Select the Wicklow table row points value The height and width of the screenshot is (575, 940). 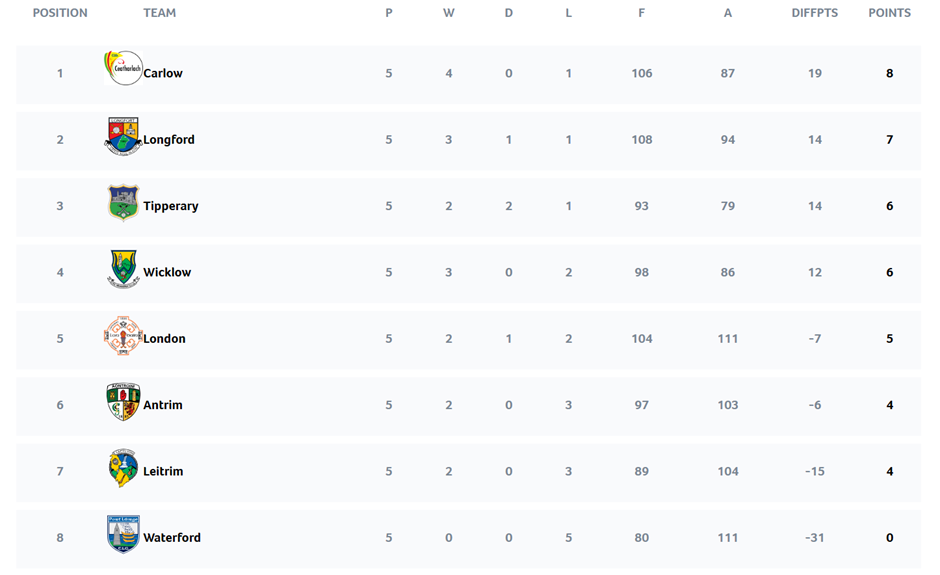coord(889,272)
